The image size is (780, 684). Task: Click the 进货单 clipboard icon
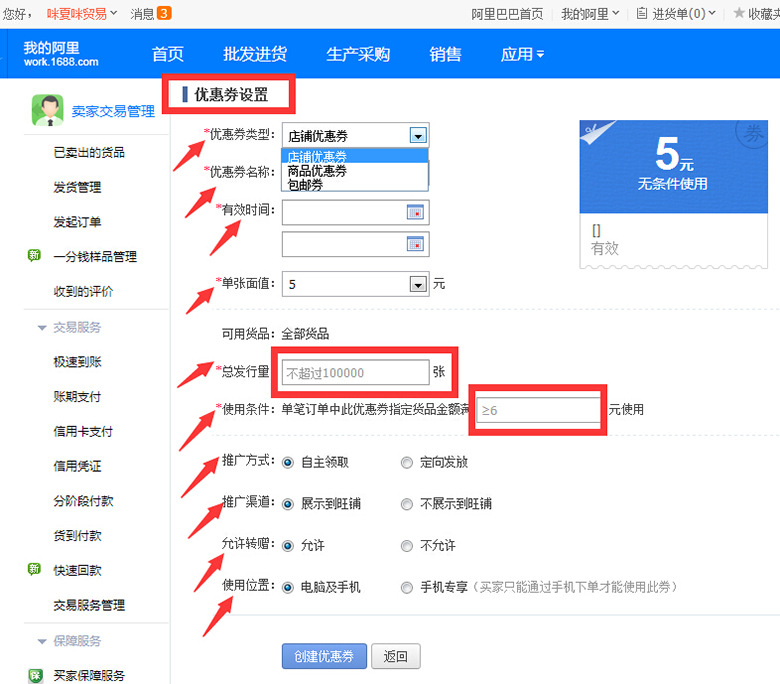(x=642, y=13)
